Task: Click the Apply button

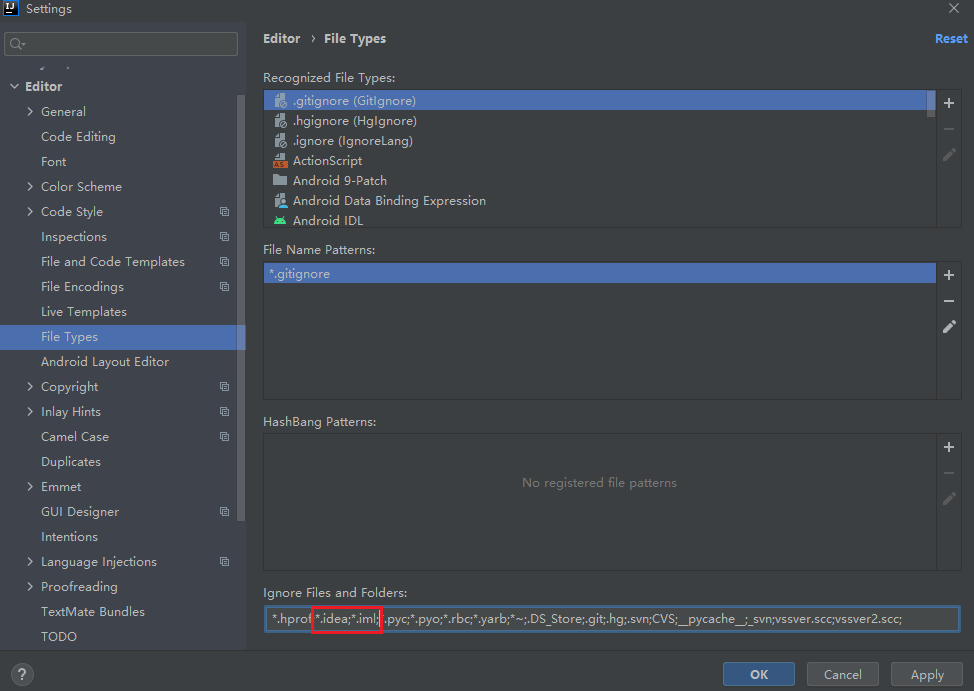Action: (x=927, y=674)
